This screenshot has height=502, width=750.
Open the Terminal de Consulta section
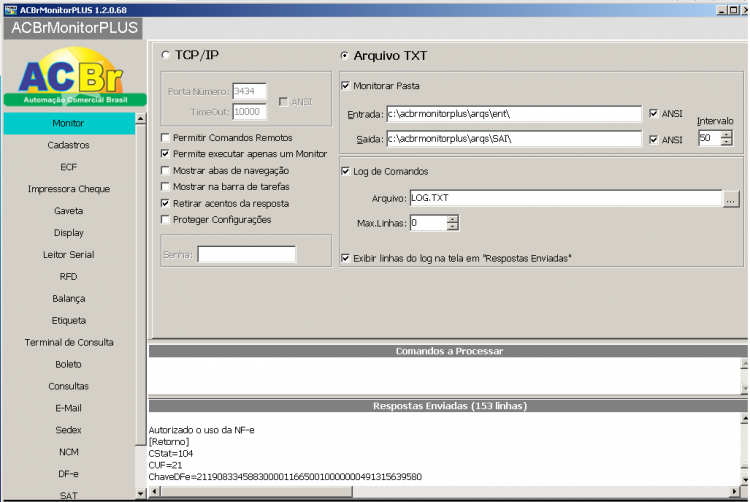pyautogui.click(x=69, y=343)
